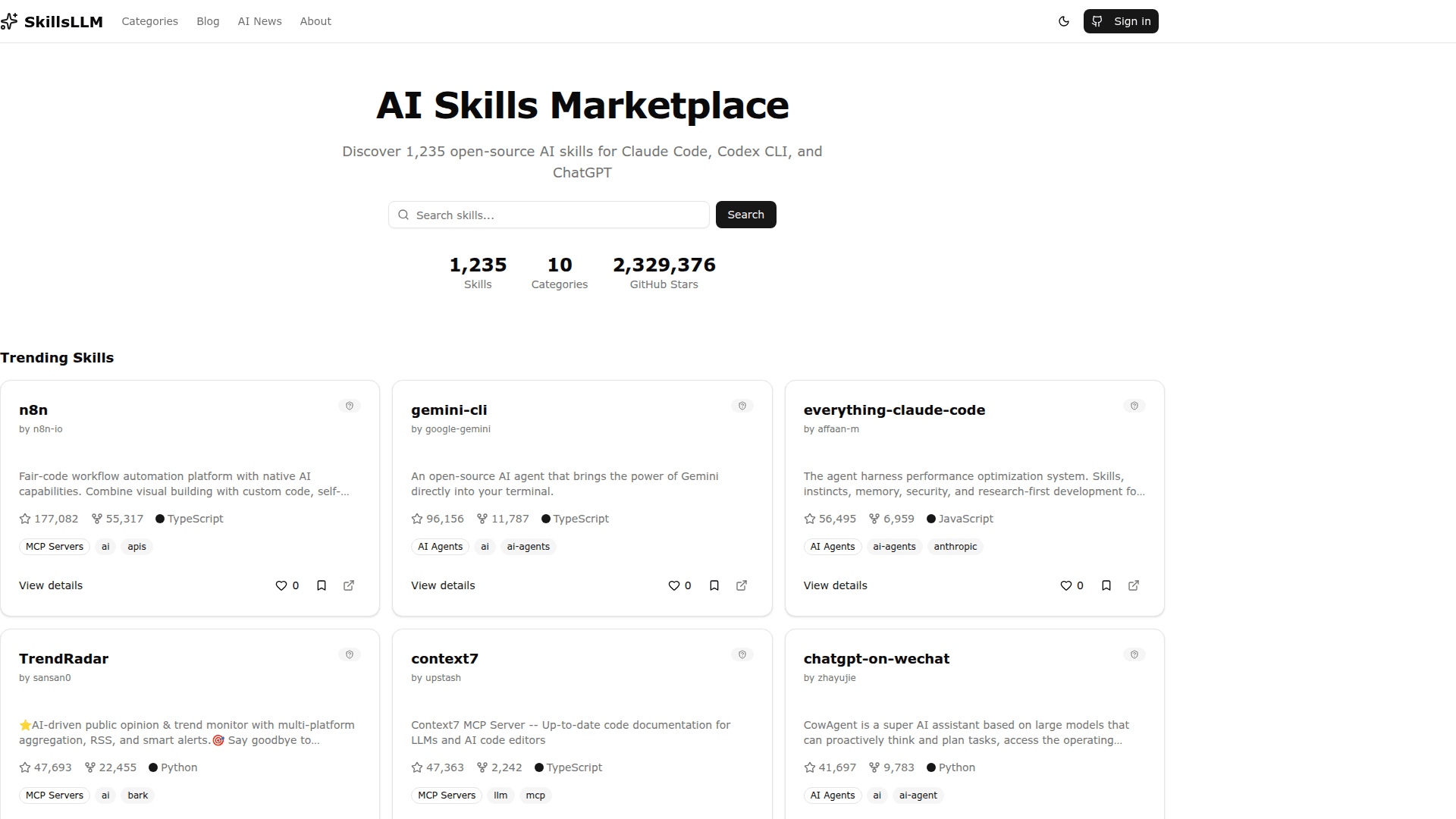The image size is (1456, 819).
Task: Open the AI News page
Action: point(259,21)
